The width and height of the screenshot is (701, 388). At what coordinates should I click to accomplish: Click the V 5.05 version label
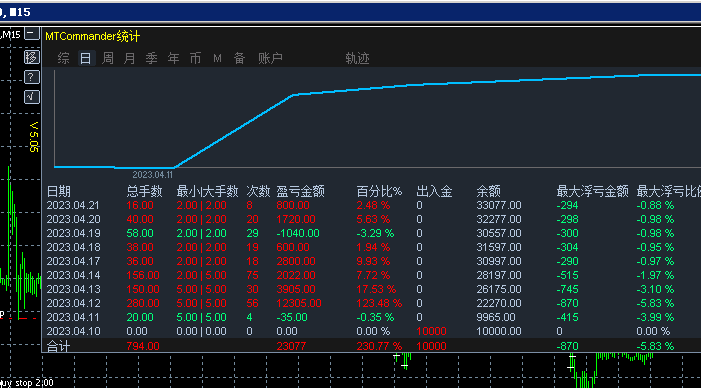pyautogui.click(x=34, y=137)
